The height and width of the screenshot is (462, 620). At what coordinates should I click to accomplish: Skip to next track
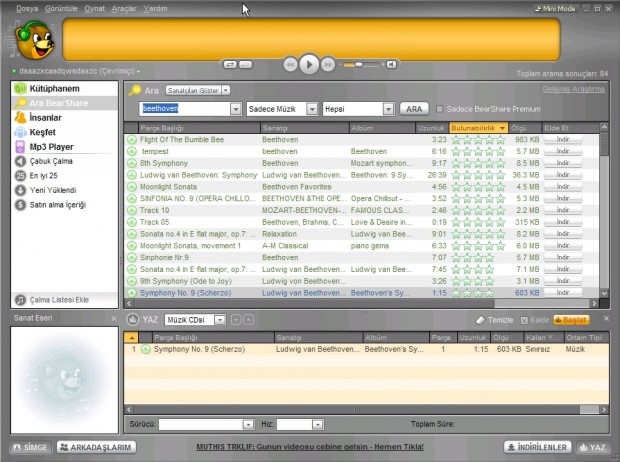(328, 64)
